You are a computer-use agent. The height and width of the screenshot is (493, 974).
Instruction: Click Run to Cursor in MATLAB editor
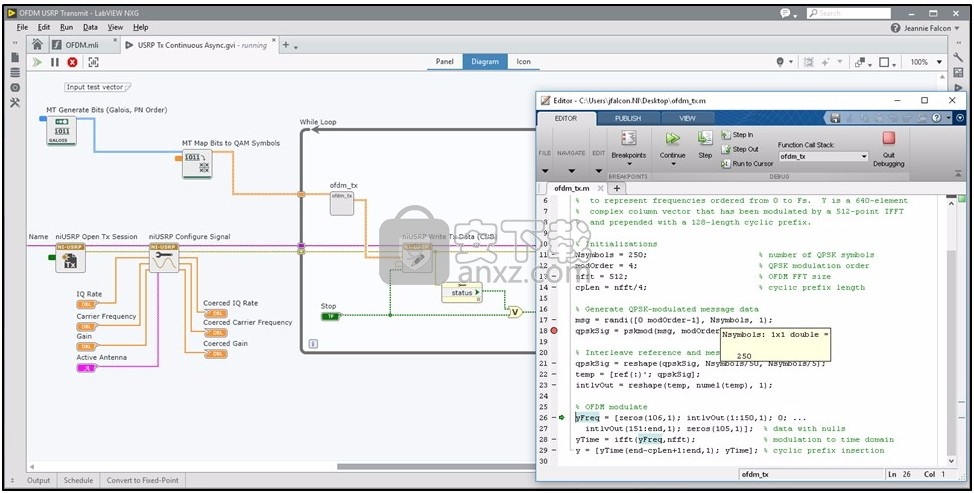tap(747, 163)
